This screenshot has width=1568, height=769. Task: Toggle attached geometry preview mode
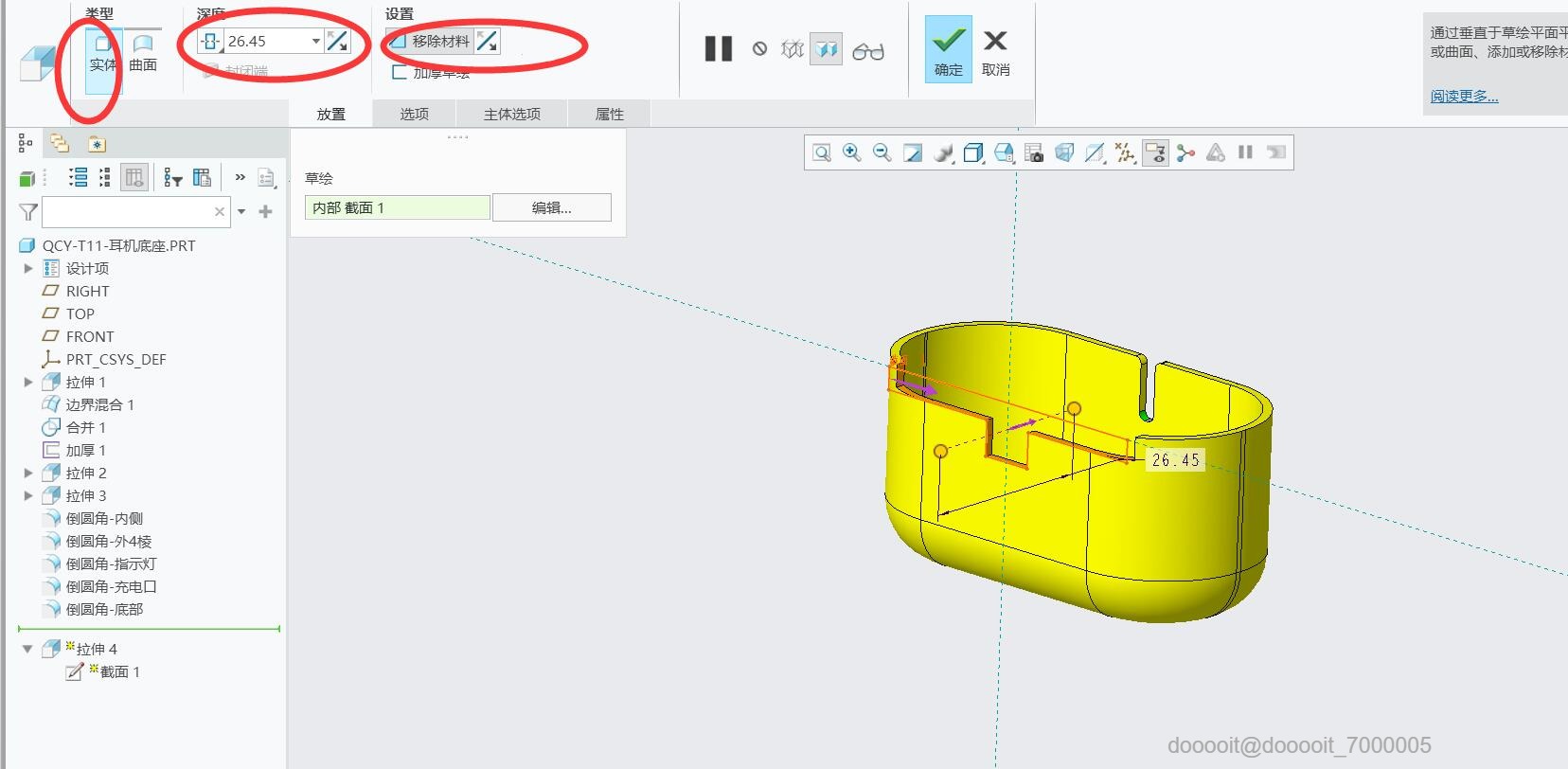click(x=827, y=49)
